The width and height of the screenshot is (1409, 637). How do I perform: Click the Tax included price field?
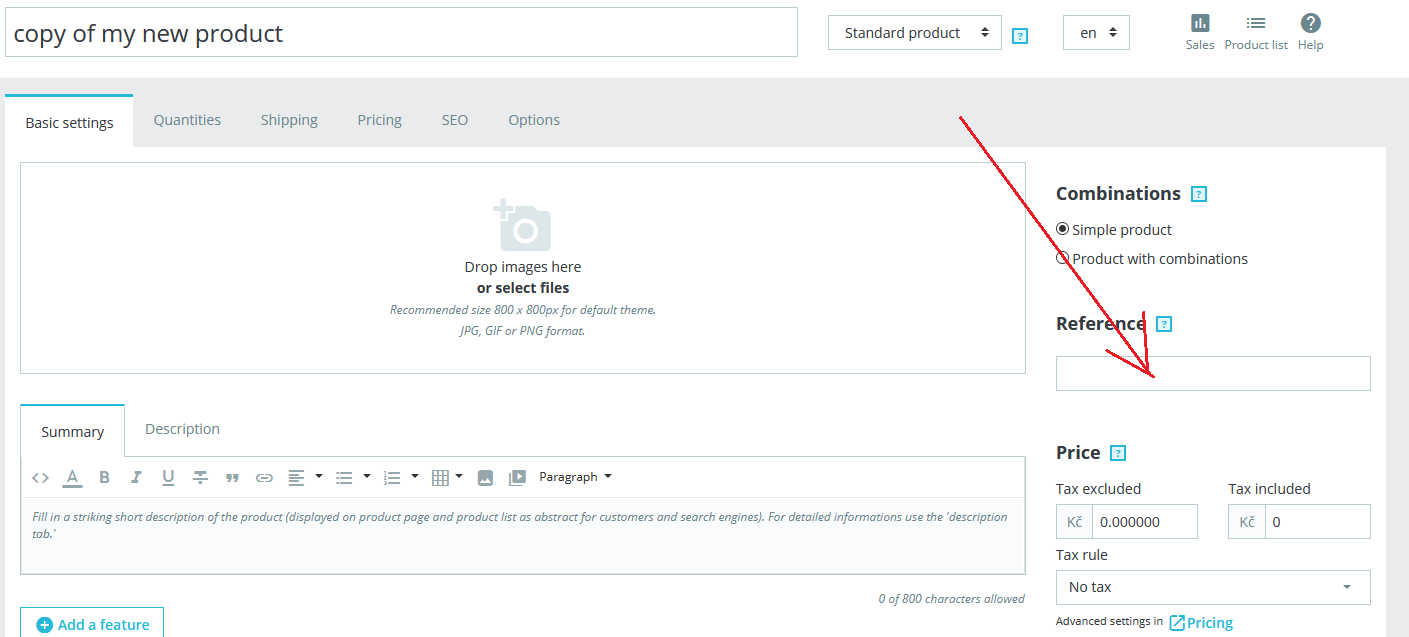pyautogui.click(x=1317, y=522)
